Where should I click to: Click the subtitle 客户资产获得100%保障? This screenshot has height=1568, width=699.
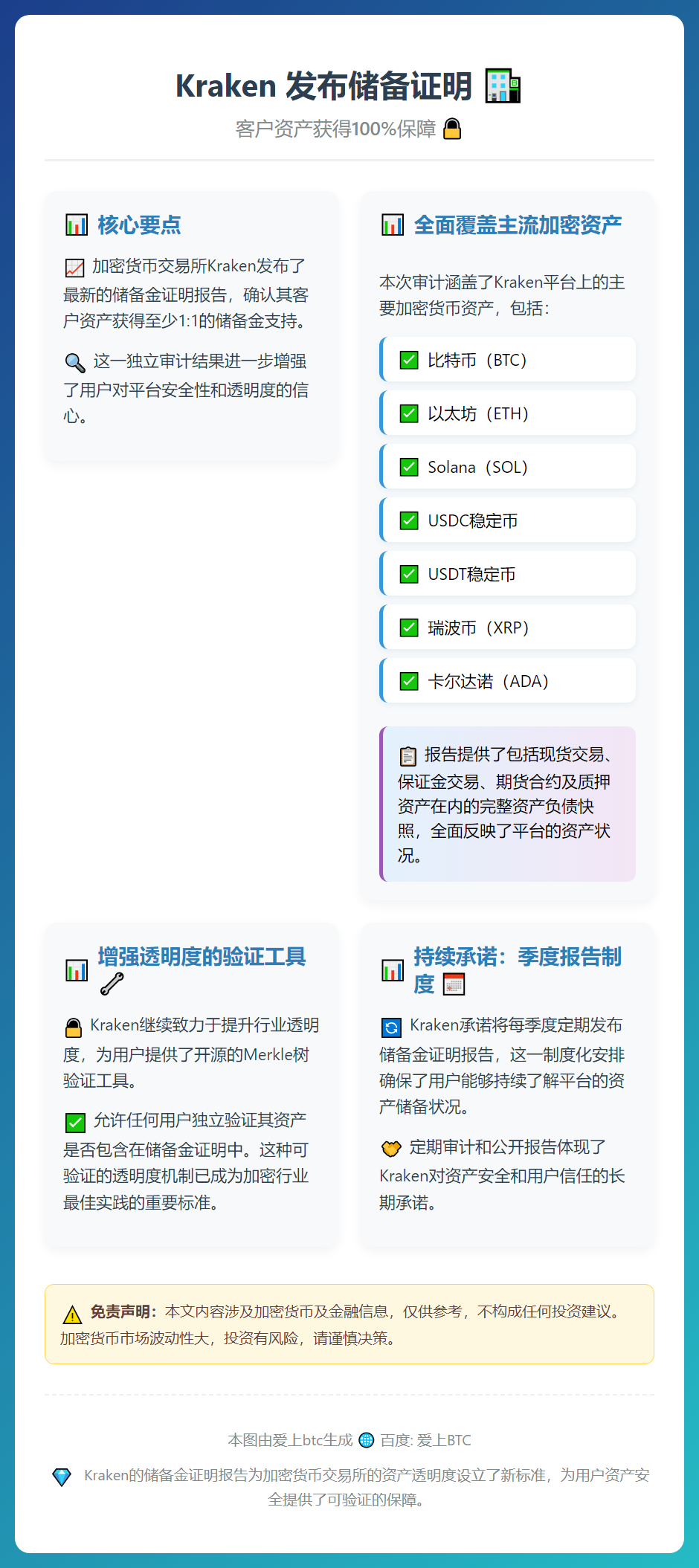[x=335, y=129]
